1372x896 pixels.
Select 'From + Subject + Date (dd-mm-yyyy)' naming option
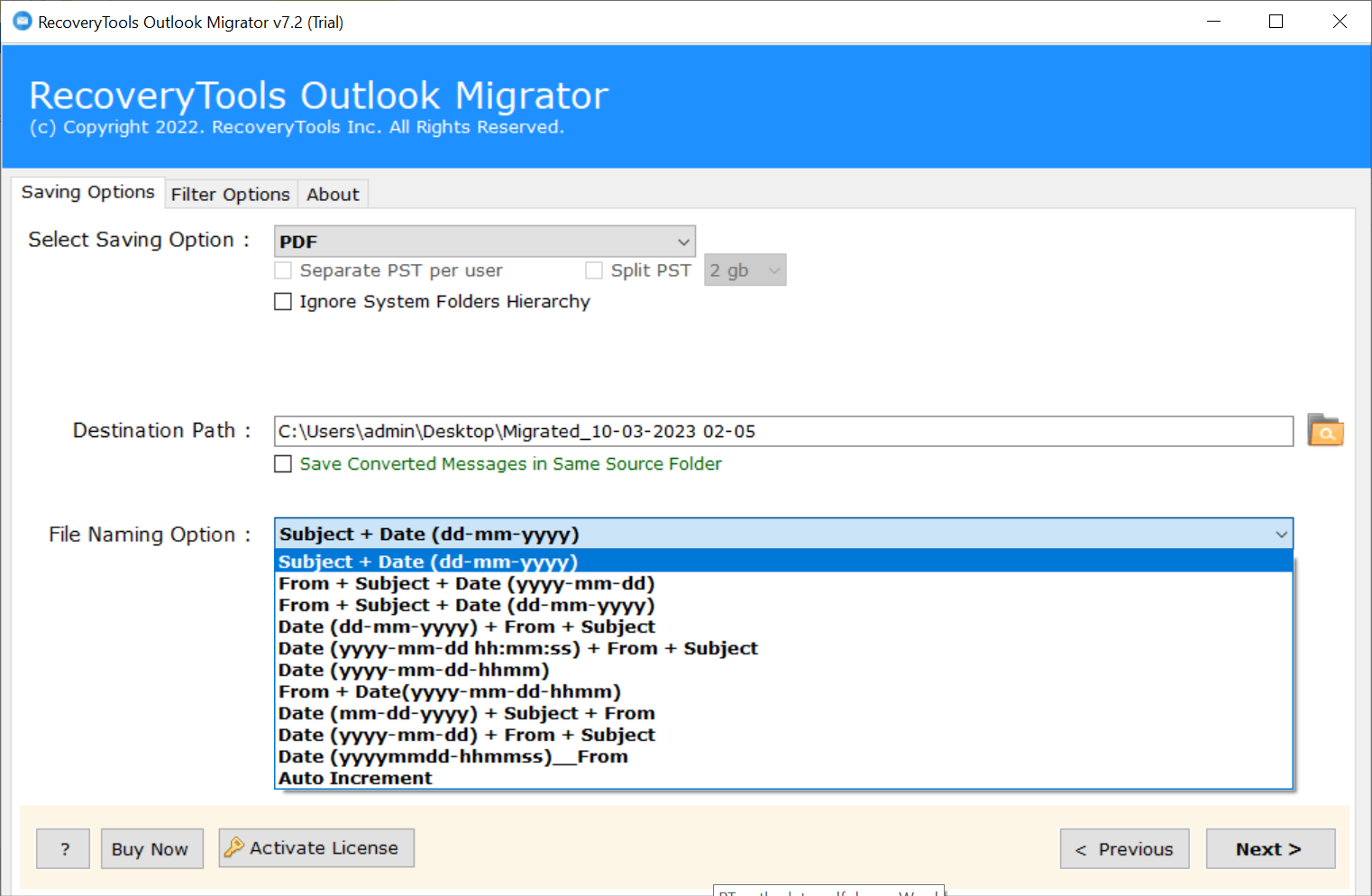(783, 605)
